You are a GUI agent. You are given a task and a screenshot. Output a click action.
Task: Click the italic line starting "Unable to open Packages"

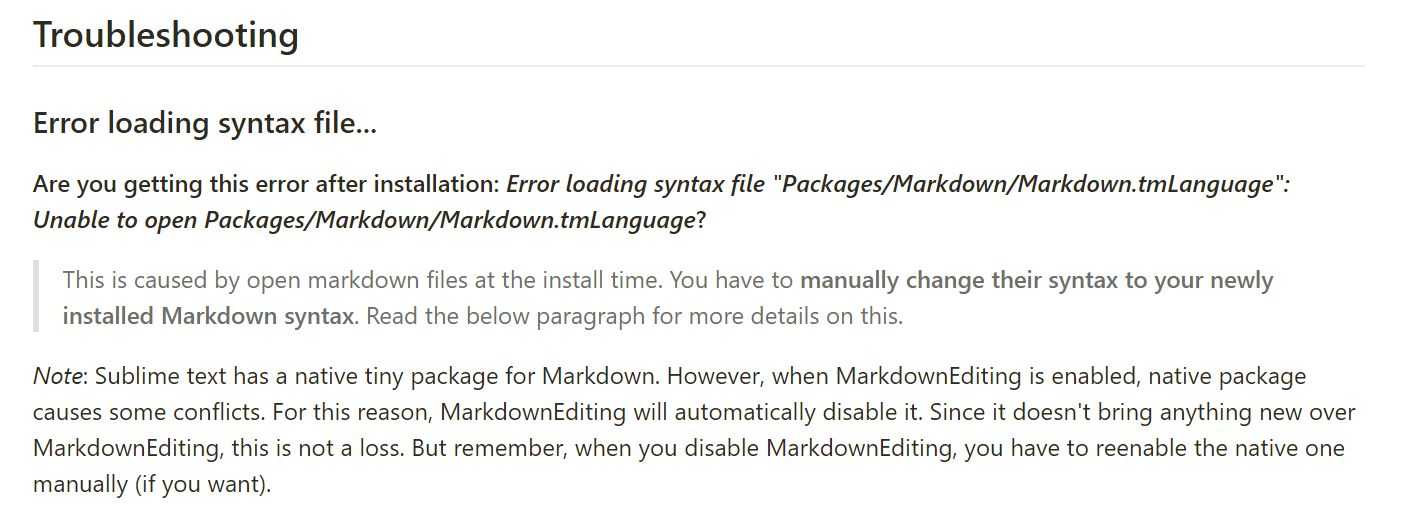tap(364, 220)
